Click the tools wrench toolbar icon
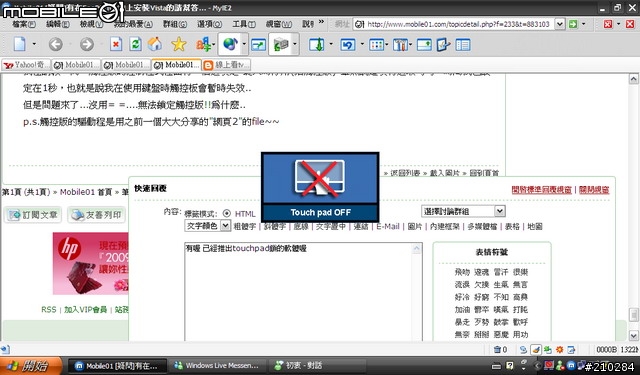 [x=400, y=44]
